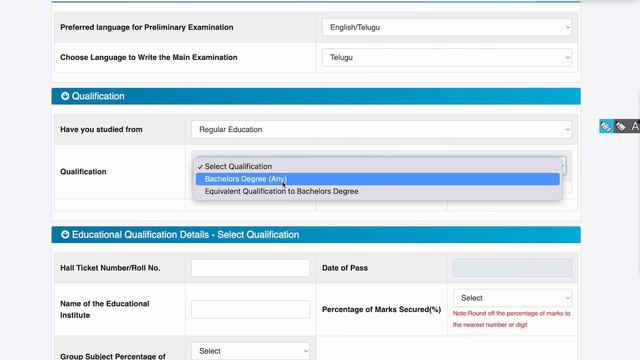This screenshot has width=640, height=360.
Task: Click the 'Percentage of Marks Secured(%)' label
Action: point(382,309)
